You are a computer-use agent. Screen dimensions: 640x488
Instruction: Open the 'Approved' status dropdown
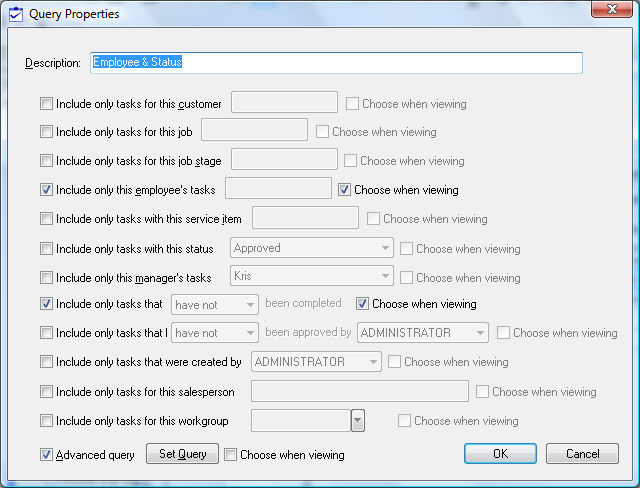385,248
